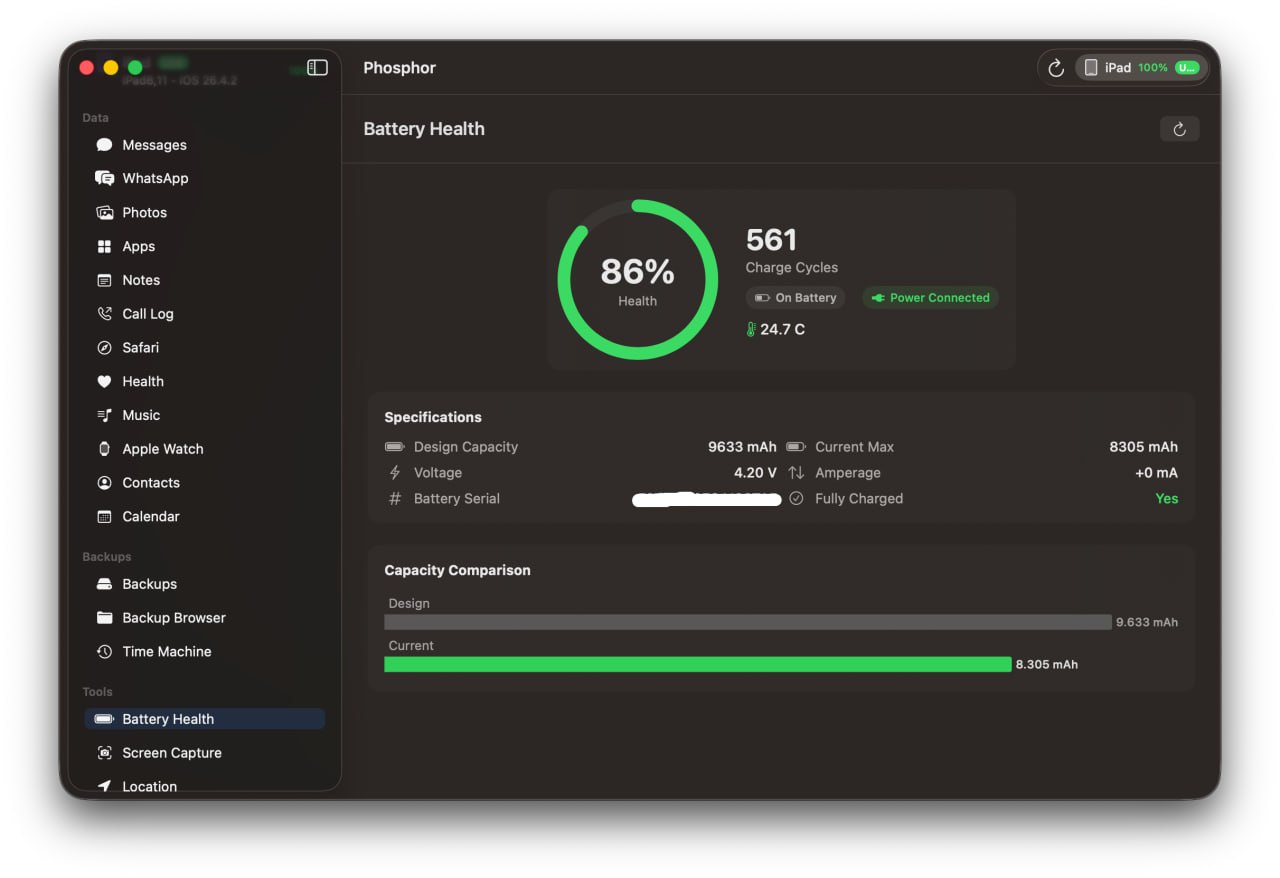Click the hash icon beside Battery Serial

394,499
